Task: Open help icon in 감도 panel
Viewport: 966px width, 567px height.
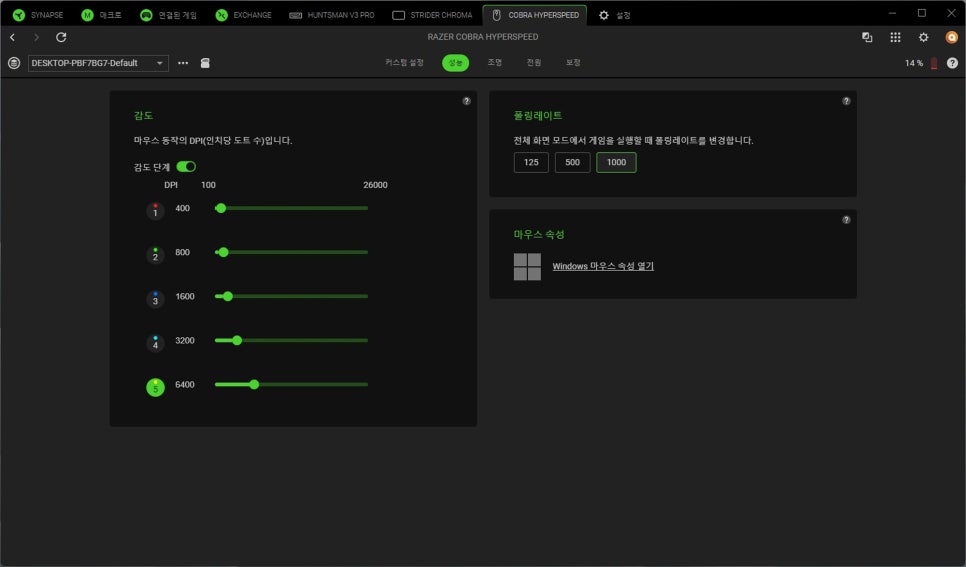Action: tap(466, 101)
